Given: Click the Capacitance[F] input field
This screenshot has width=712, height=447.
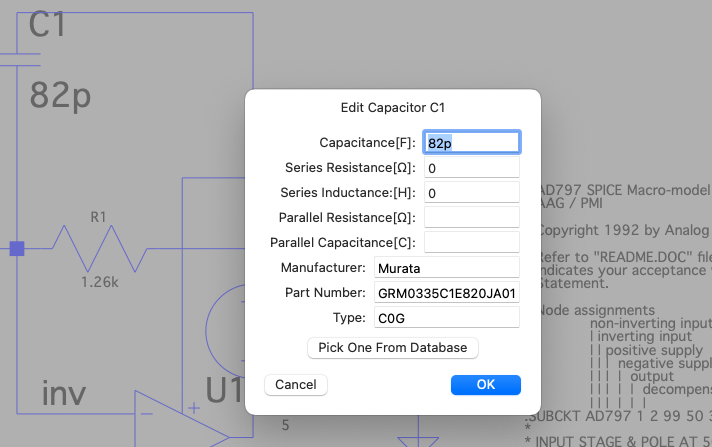Looking at the screenshot, I should point(472,143).
